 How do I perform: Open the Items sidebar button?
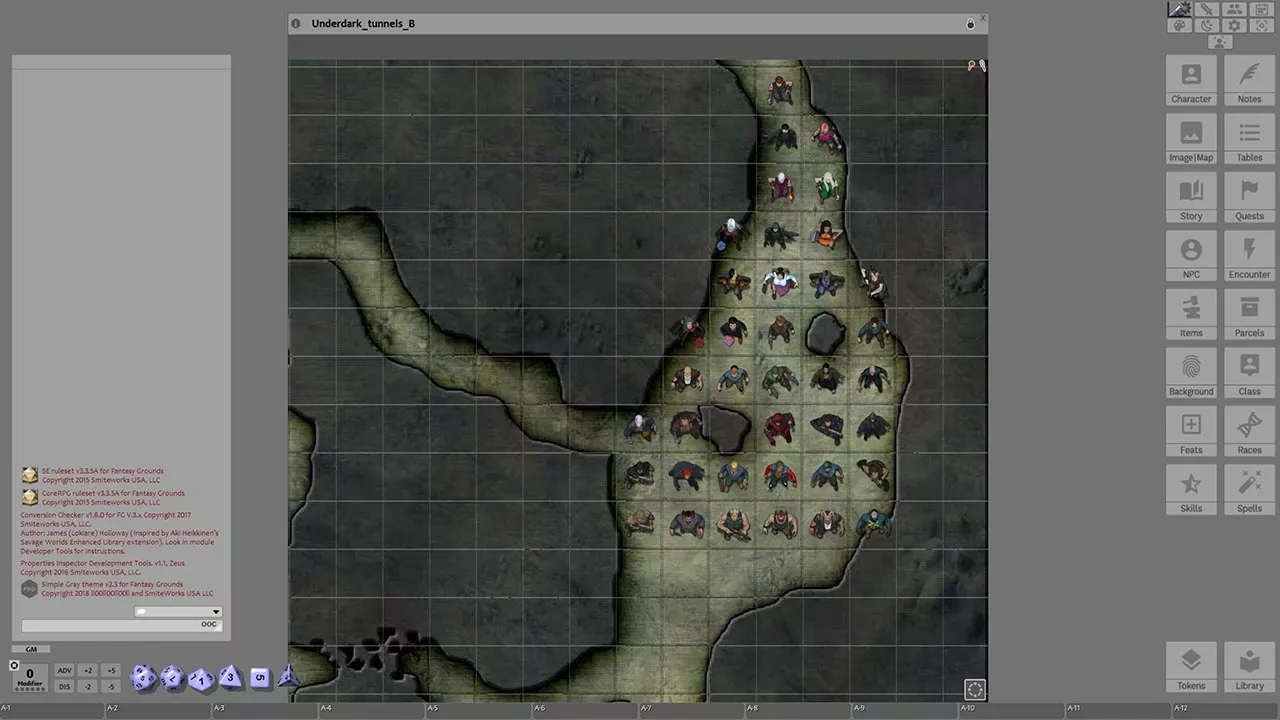(x=1191, y=314)
